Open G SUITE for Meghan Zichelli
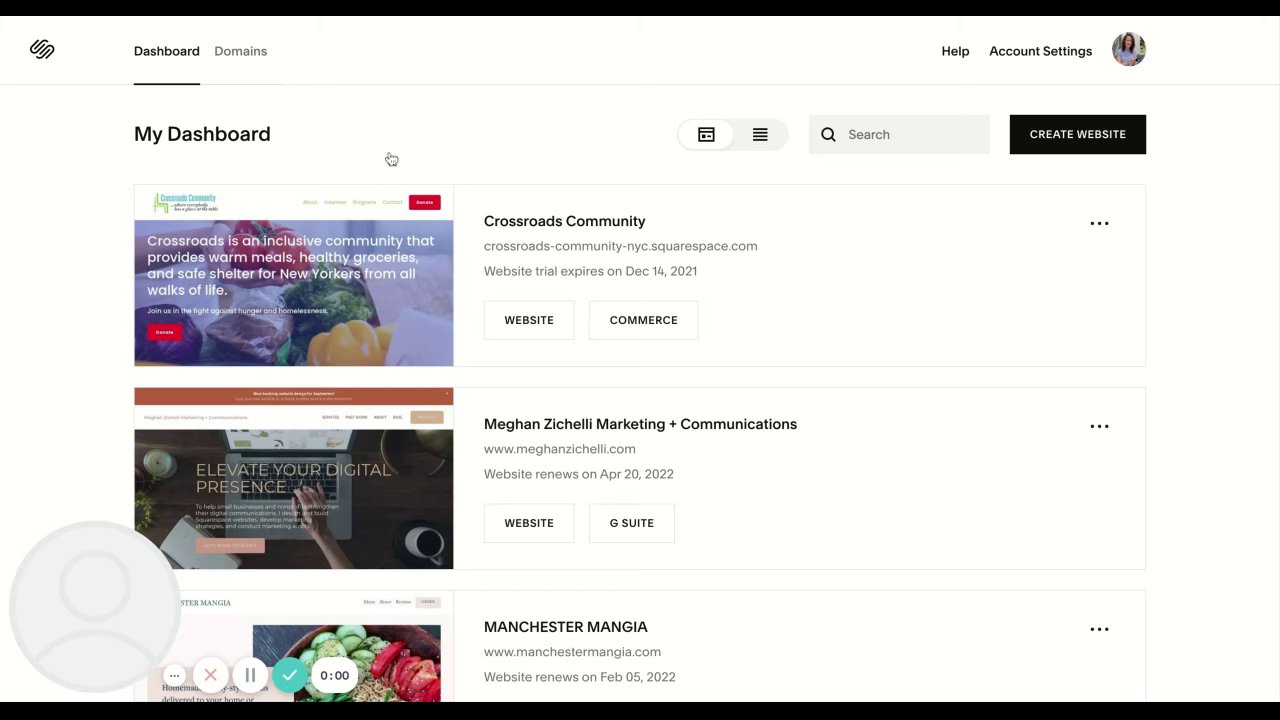Screen dimensions: 1280x720 point(631,523)
